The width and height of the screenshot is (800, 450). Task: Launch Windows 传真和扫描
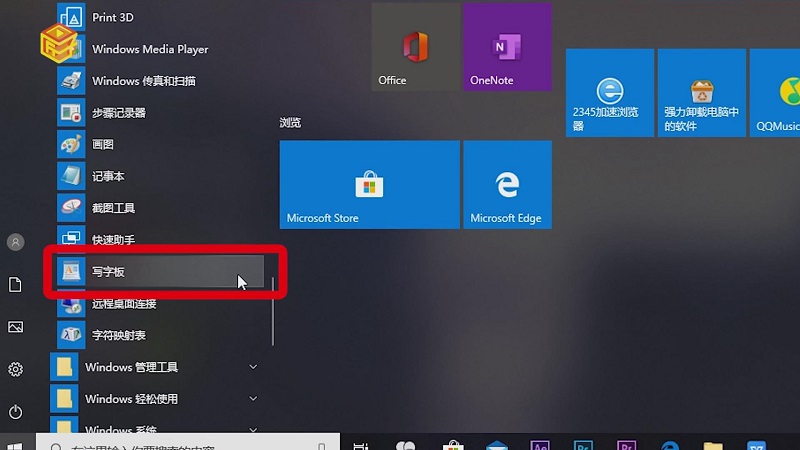click(143, 81)
